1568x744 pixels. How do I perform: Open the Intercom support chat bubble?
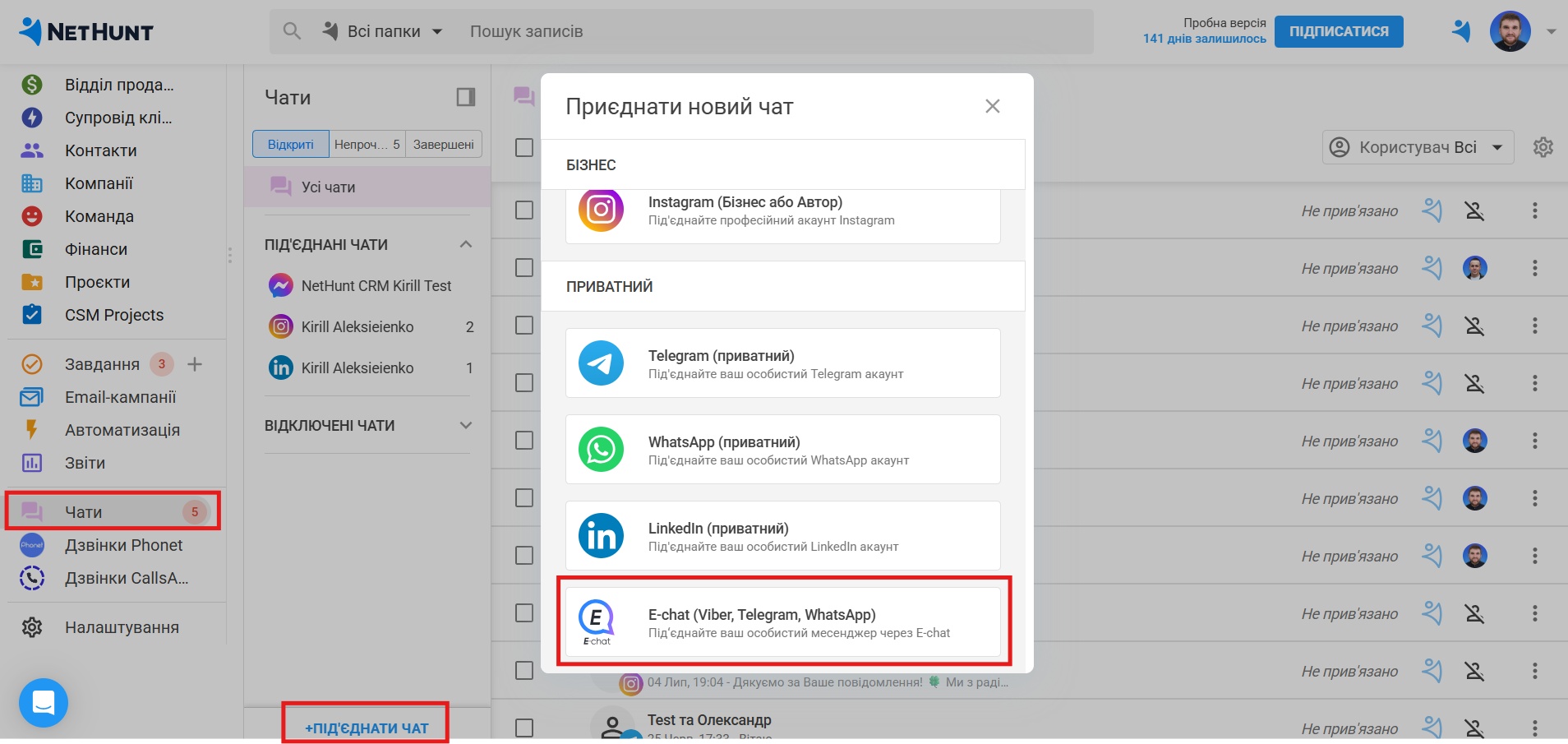(44, 703)
